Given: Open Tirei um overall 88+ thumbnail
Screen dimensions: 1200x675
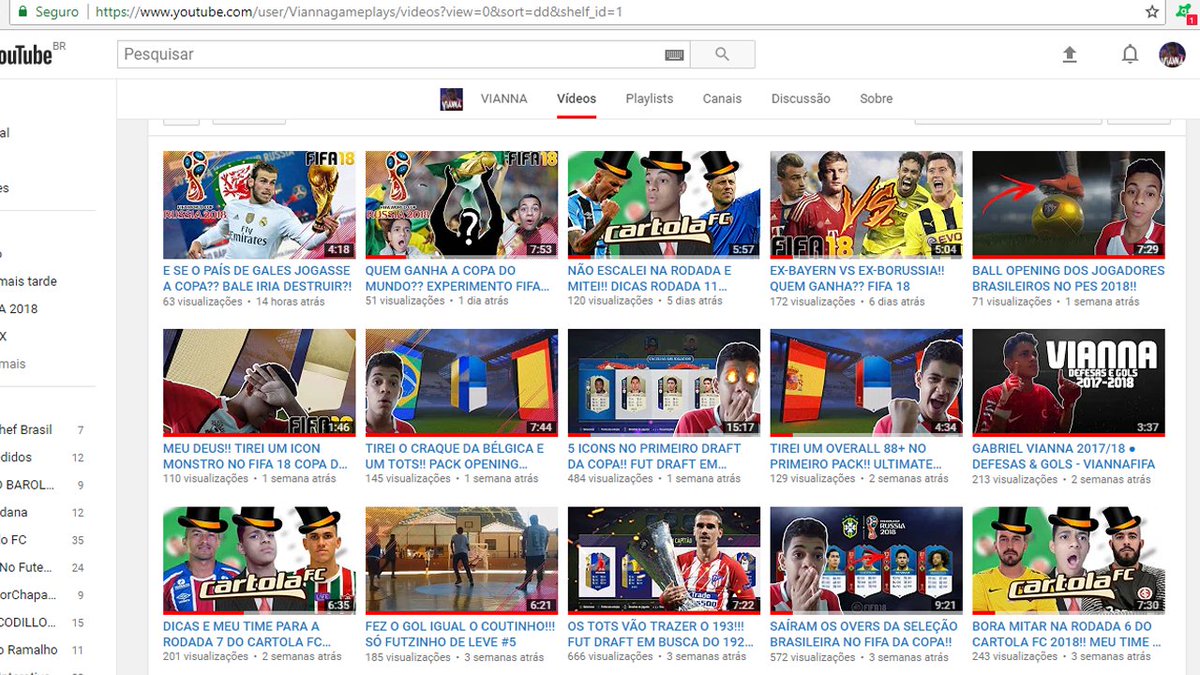Looking at the screenshot, I should pos(866,383).
